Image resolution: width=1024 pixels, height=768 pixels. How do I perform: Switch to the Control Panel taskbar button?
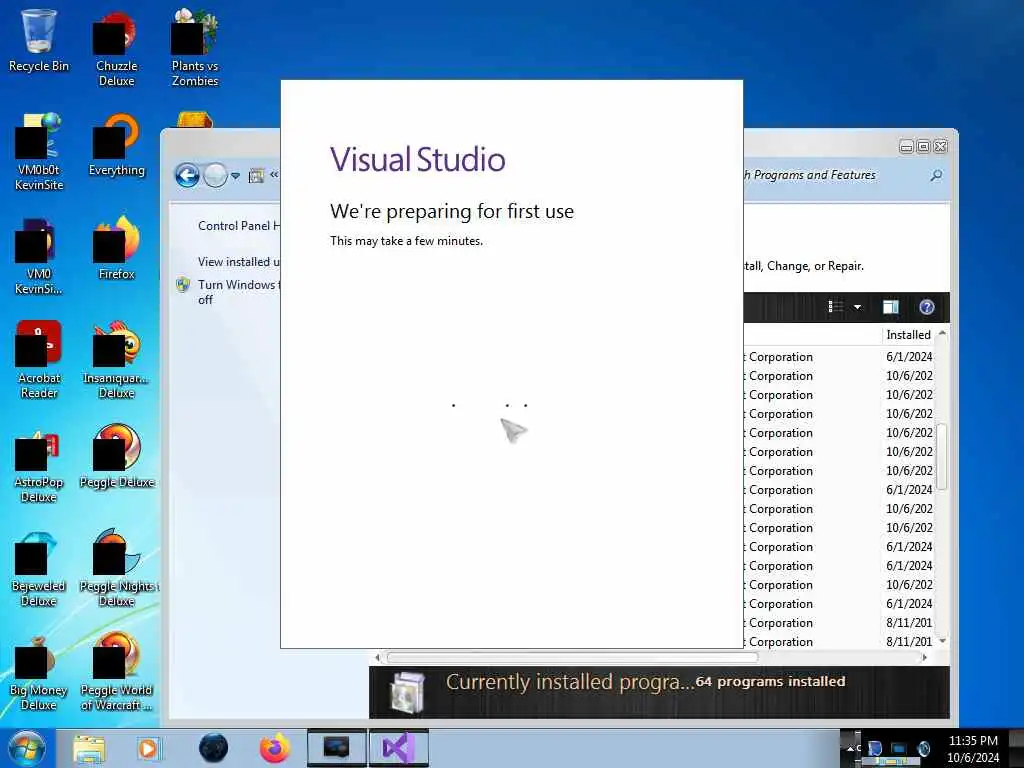tap(336, 748)
